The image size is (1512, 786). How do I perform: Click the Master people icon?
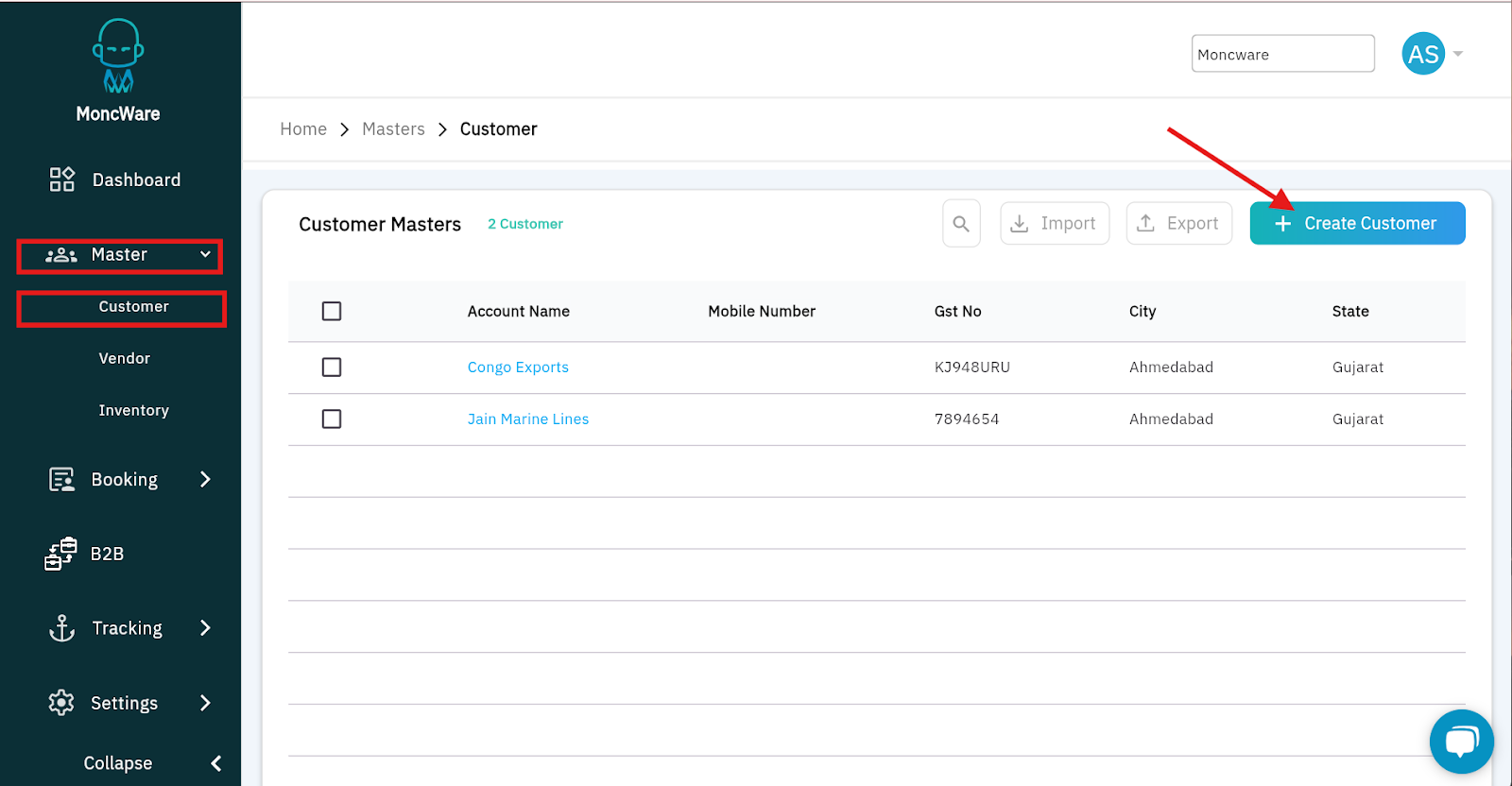tap(61, 255)
